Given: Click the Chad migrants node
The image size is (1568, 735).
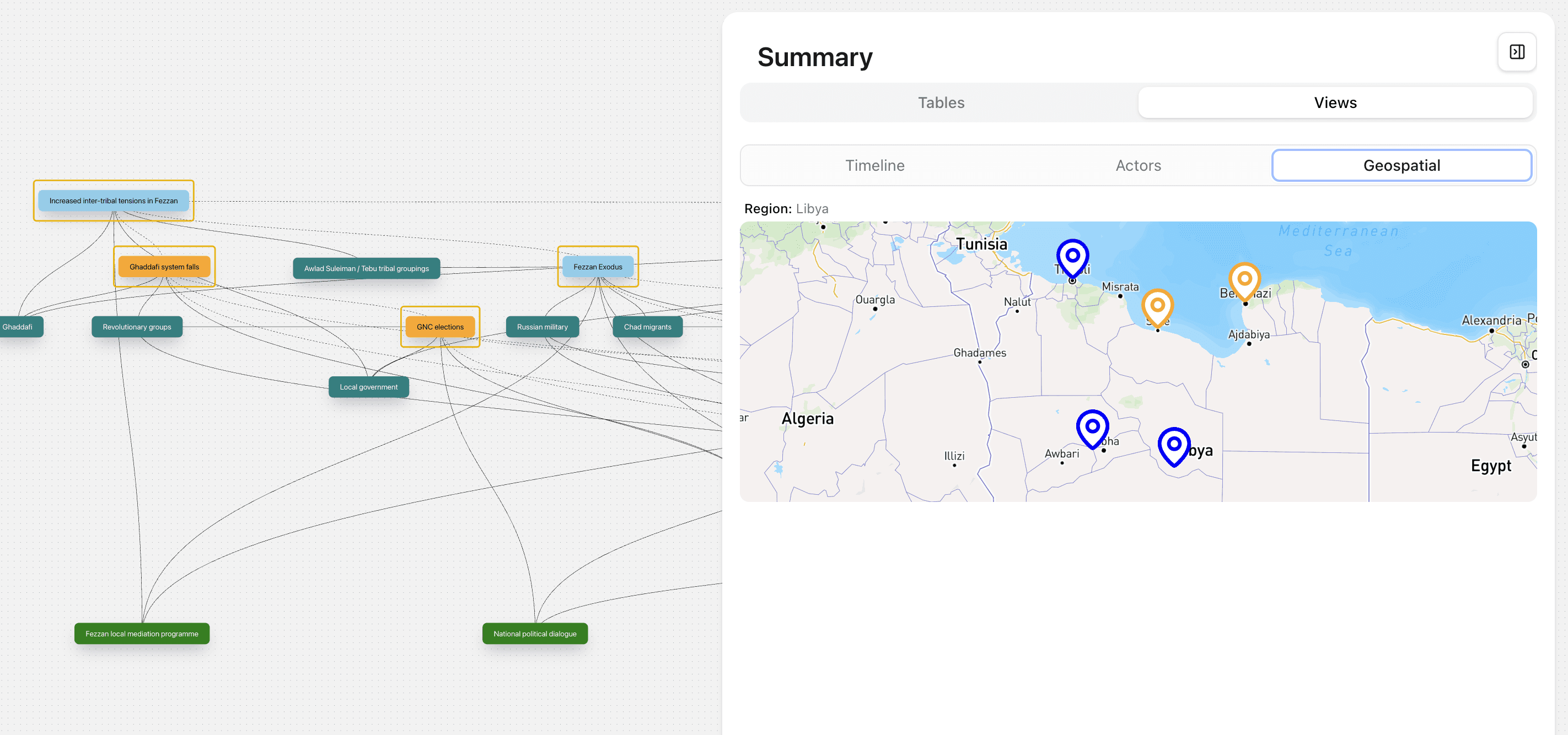Looking at the screenshot, I should click(x=648, y=327).
